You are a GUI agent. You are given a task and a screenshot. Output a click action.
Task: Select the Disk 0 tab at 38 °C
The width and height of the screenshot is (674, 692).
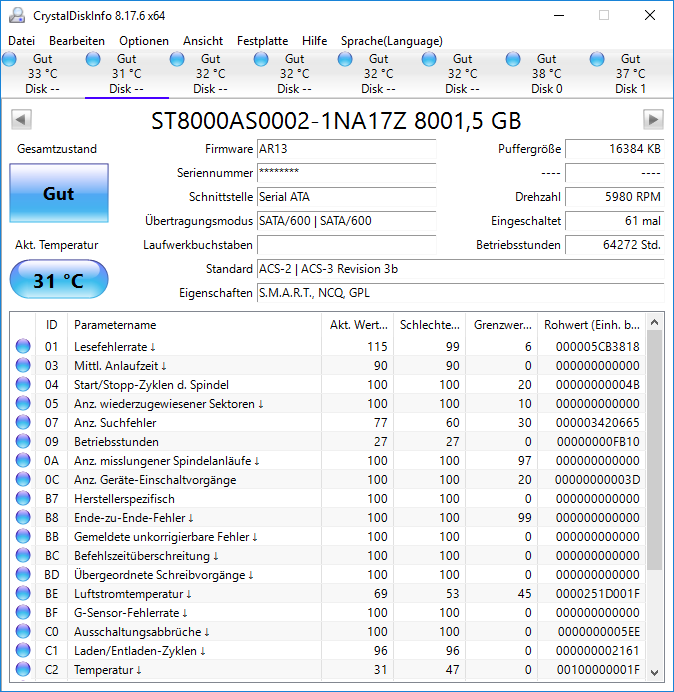[x=546, y=74]
